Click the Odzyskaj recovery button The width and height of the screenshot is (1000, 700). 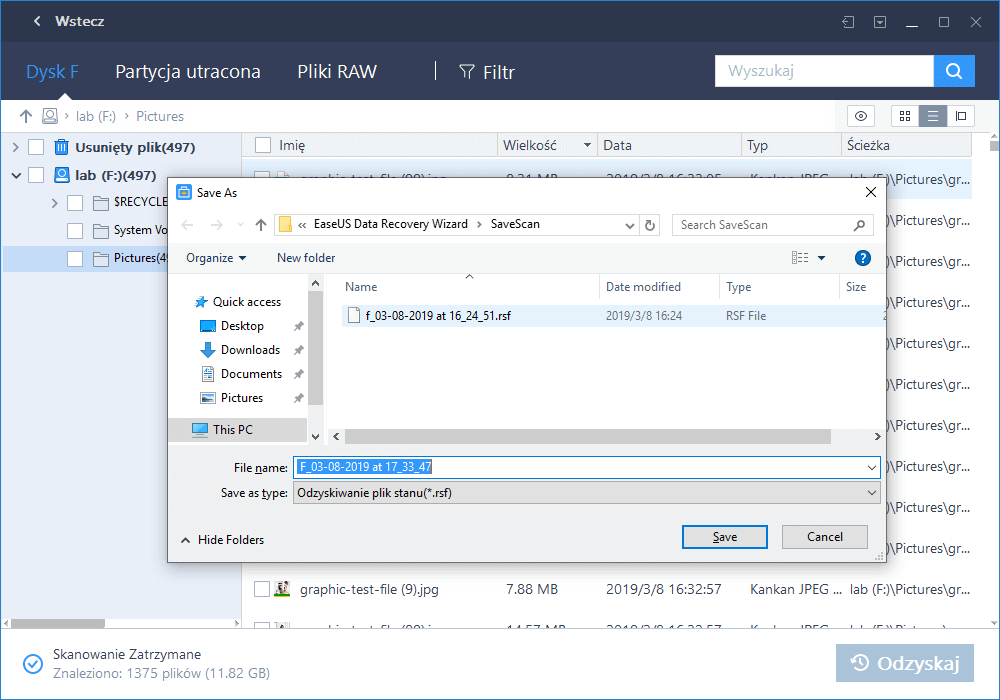click(x=904, y=663)
